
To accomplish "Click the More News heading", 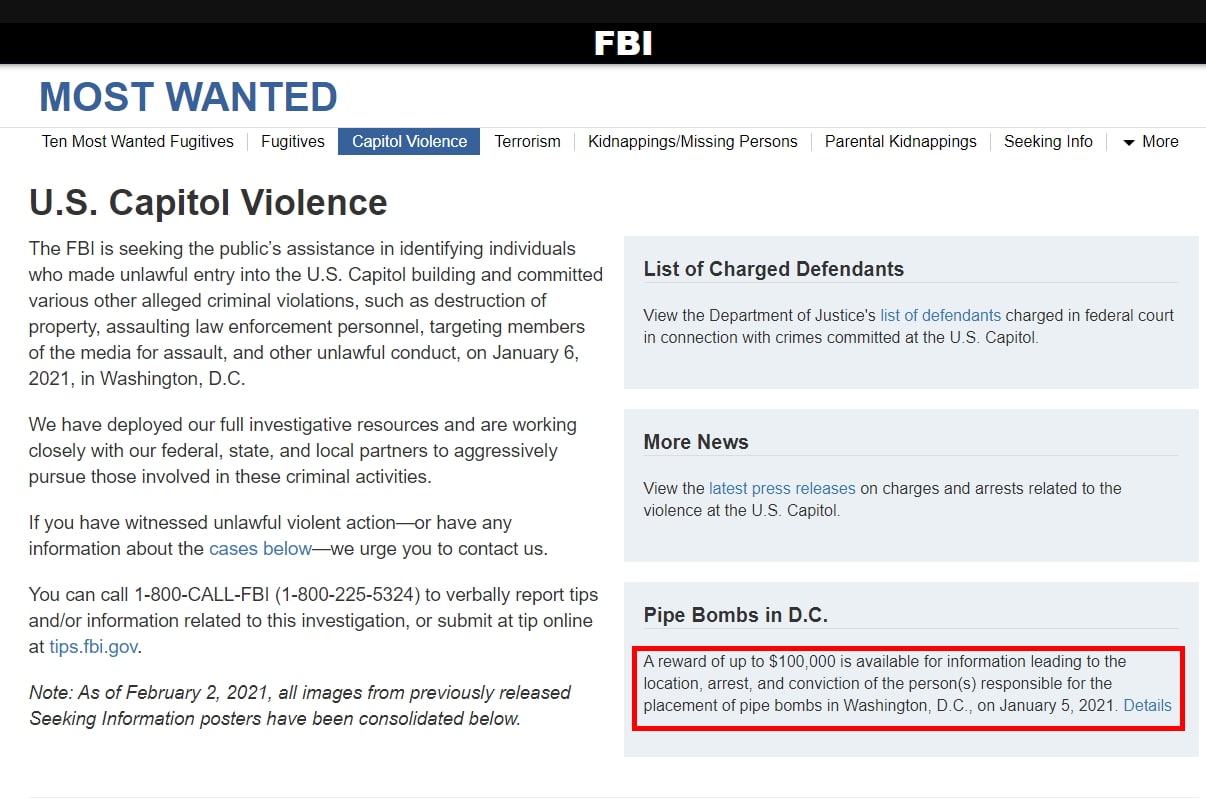I will pyautogui.click(x=696, y=442).
